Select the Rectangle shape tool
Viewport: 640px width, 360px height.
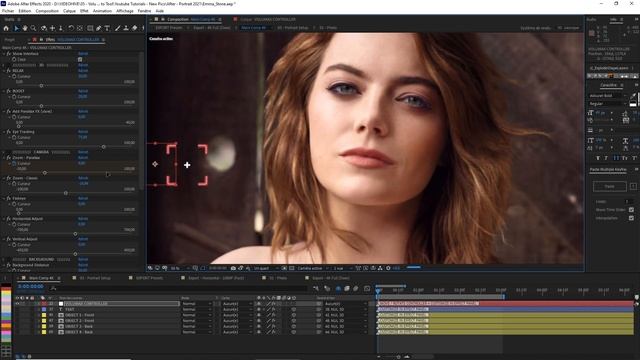[x=90, y=28]
